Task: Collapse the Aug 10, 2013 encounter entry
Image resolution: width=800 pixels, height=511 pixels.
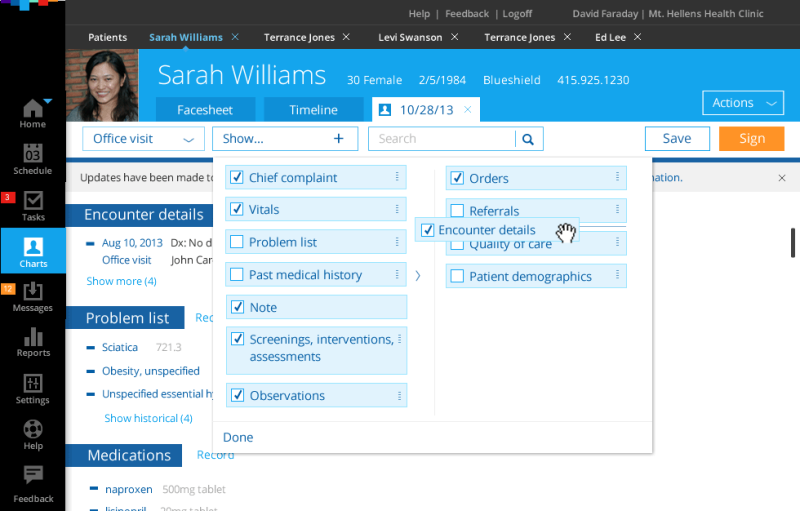Action: (90, 244)
